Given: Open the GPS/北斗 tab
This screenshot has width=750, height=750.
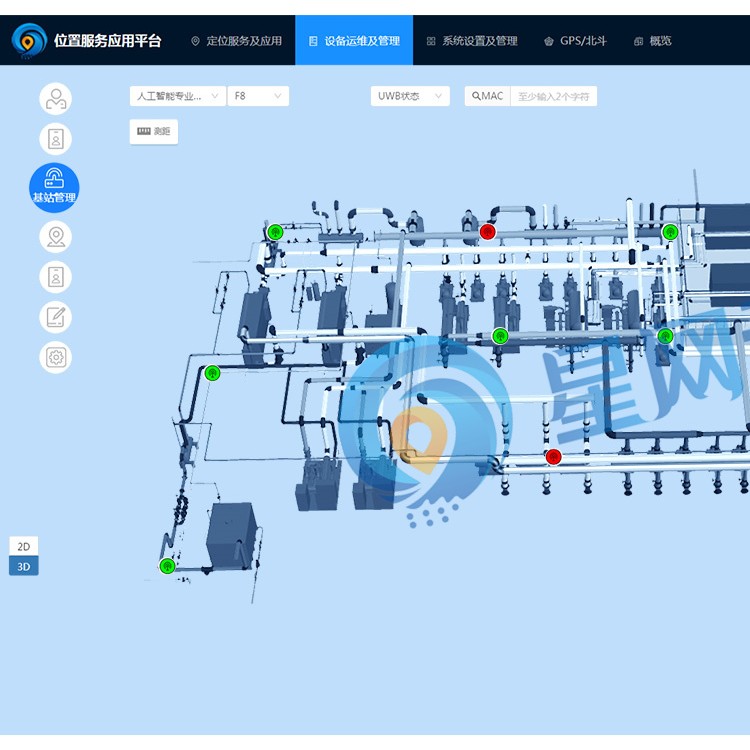Looking at the screenshot, I should tap(575, 41).
